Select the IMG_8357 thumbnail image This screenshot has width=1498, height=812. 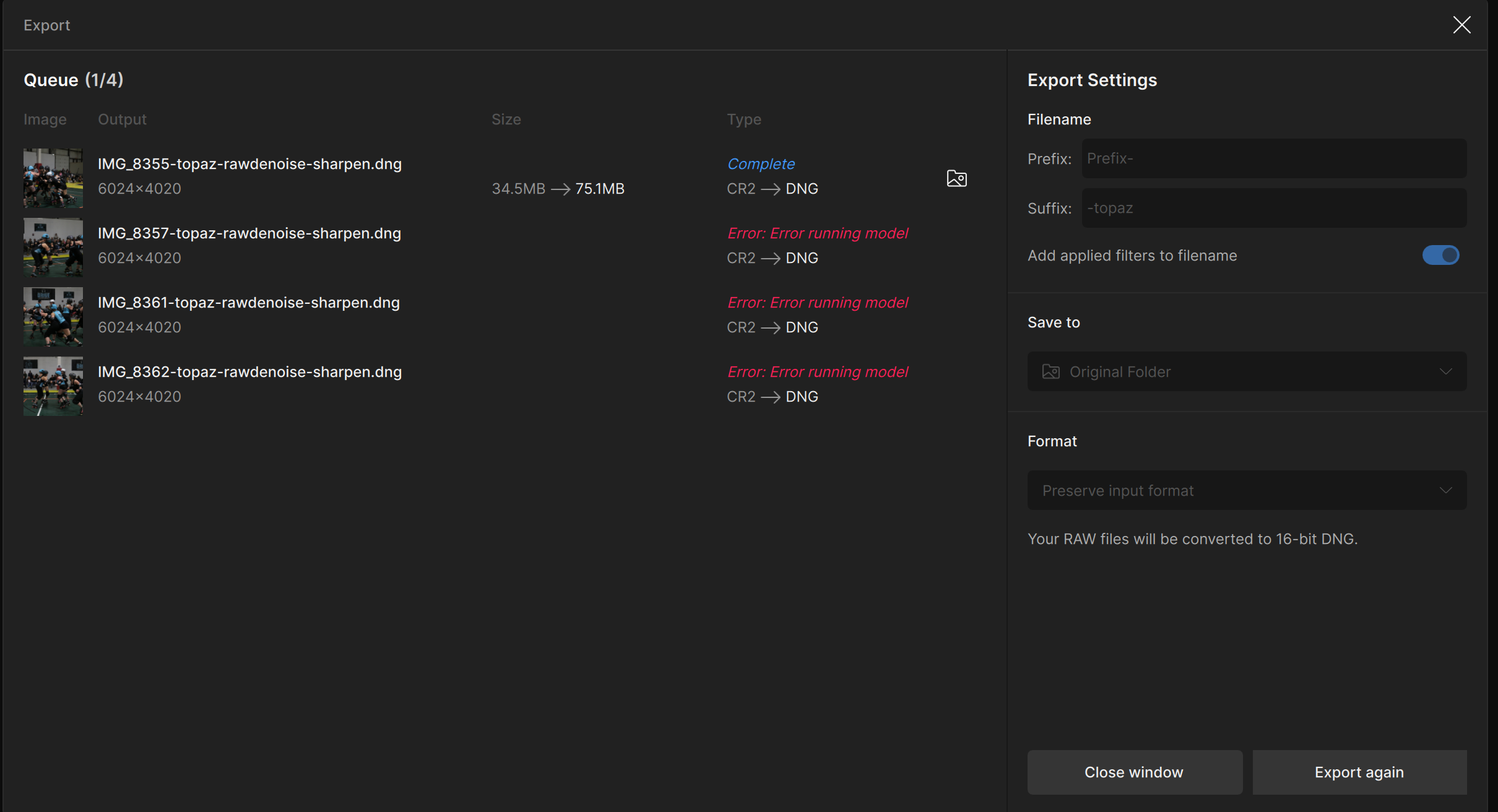tap(53, 247)
